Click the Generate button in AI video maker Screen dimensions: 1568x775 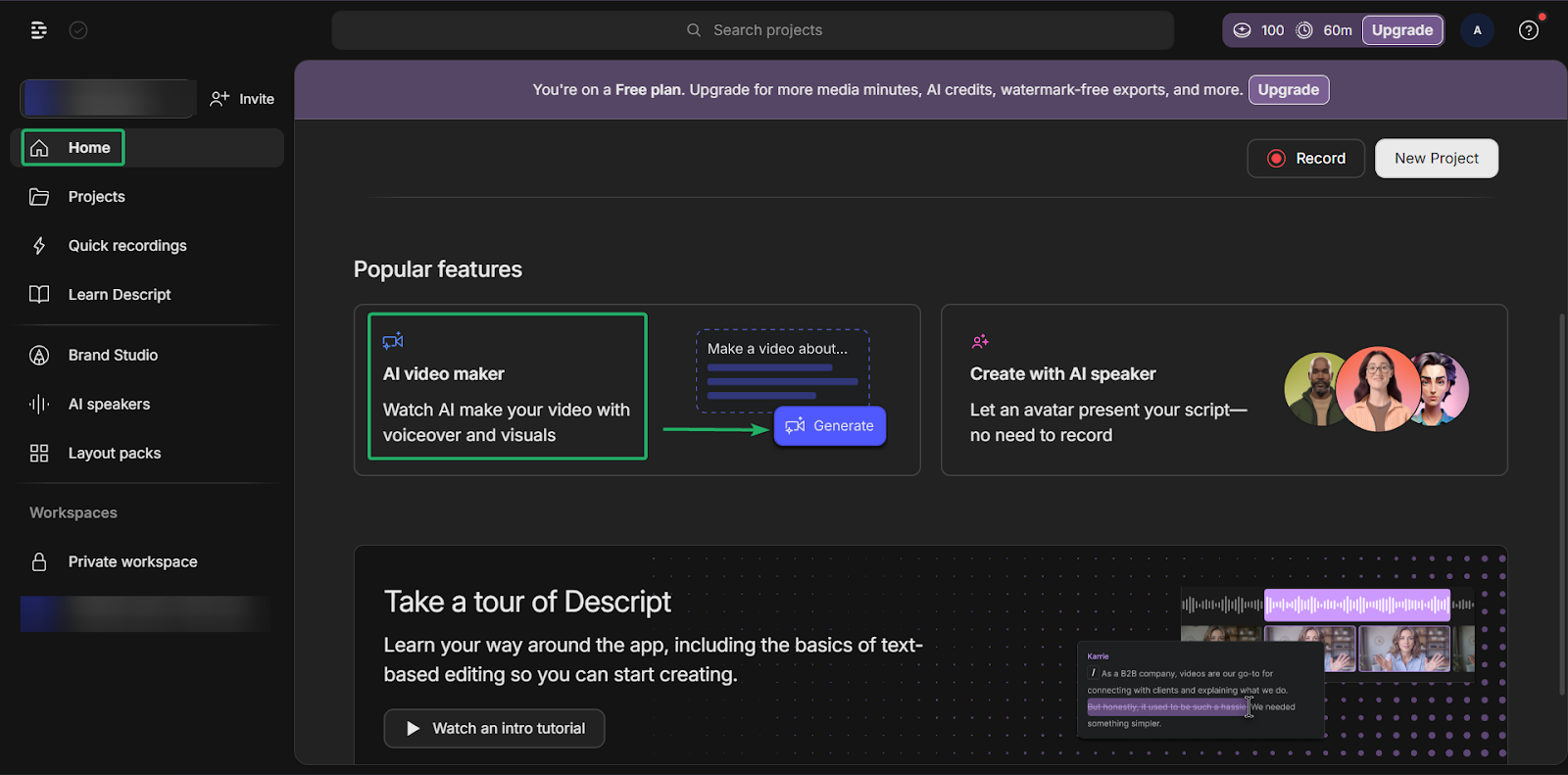(x=830, y=426)
